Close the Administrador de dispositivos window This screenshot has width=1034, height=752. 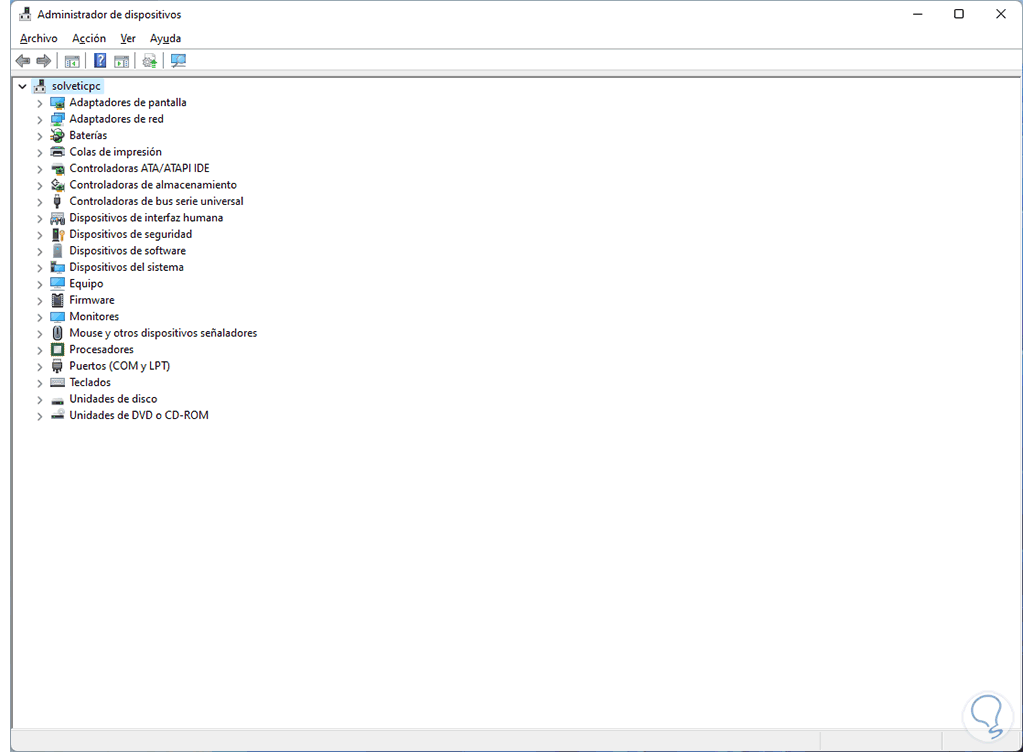point(1000,14)
